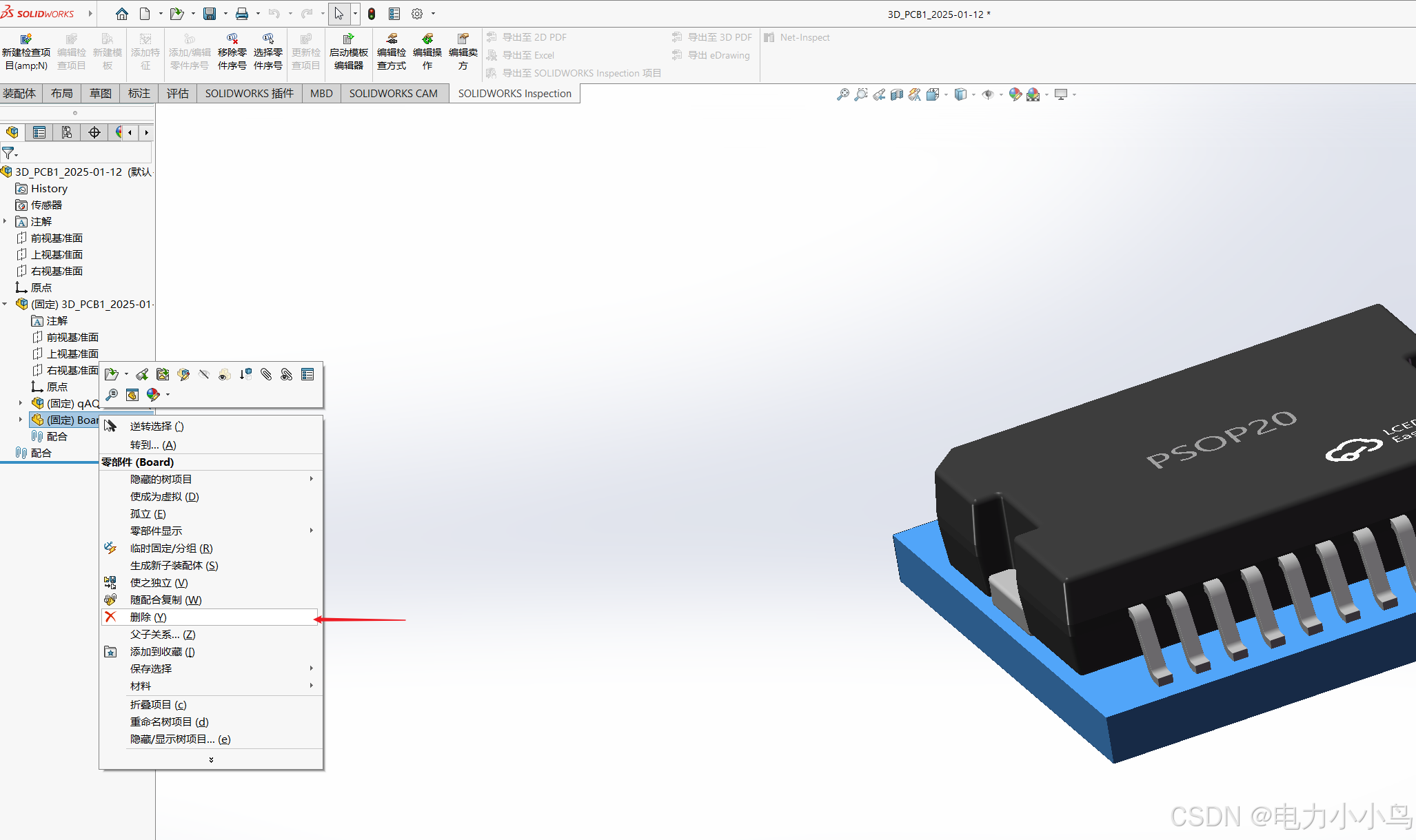Screen dimensions: 1416x840
Task: Click the File Properties icon beside the traffic light
Action: click(394, 14)
